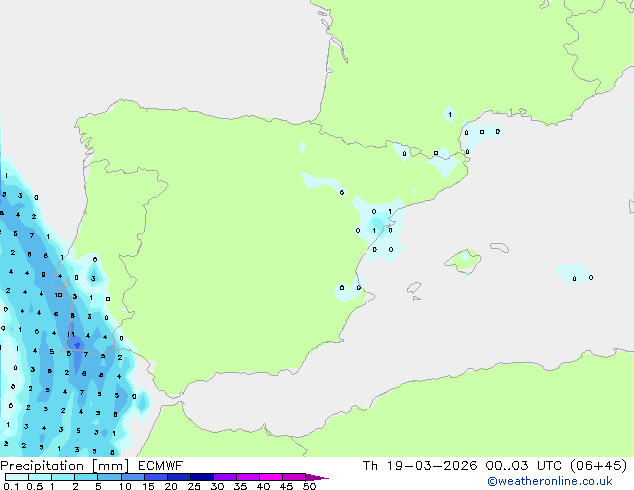Click the ECMWF model label
Viewport: 634px width, 490px height.
click(x=161, y=466)
